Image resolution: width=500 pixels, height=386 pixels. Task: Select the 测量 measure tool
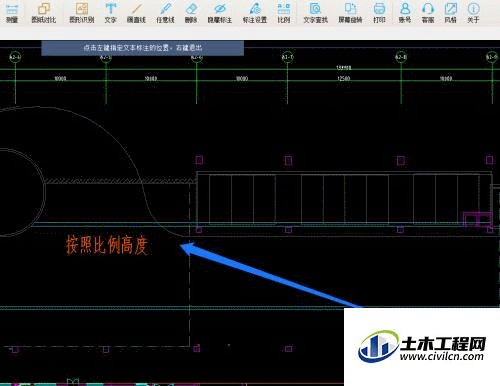(x=12, y=13)
